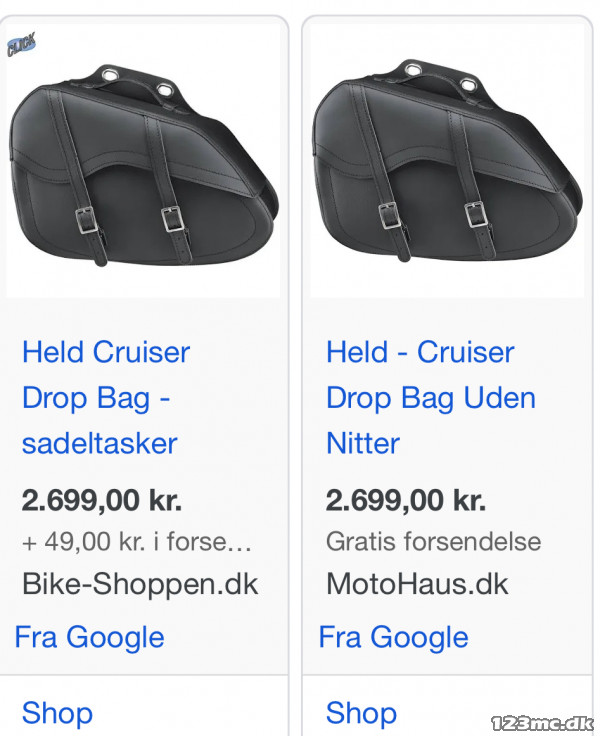Open the Shop tab below the left card
The height and width of the screenshot is (736, 600).
tap(57, 713)
